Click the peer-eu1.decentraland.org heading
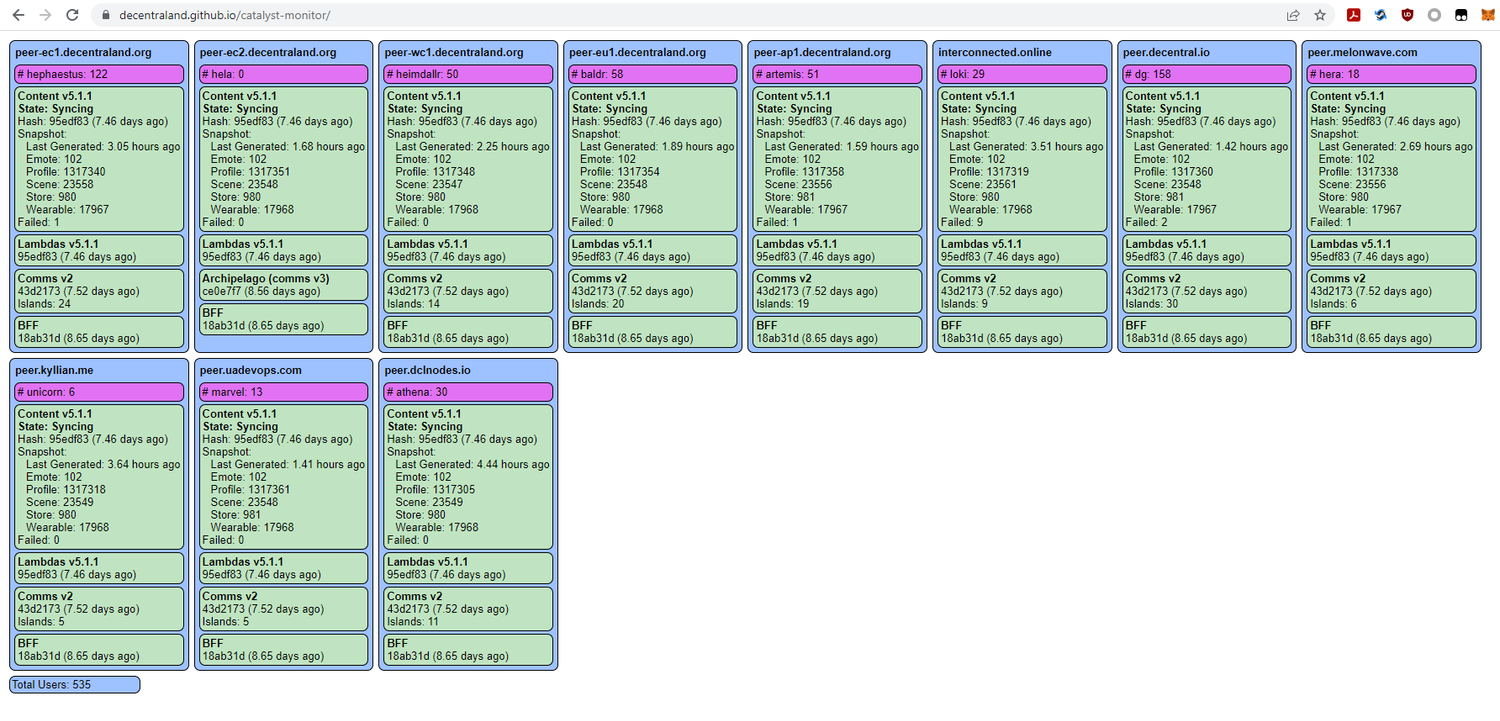 (x=638, y=53)
